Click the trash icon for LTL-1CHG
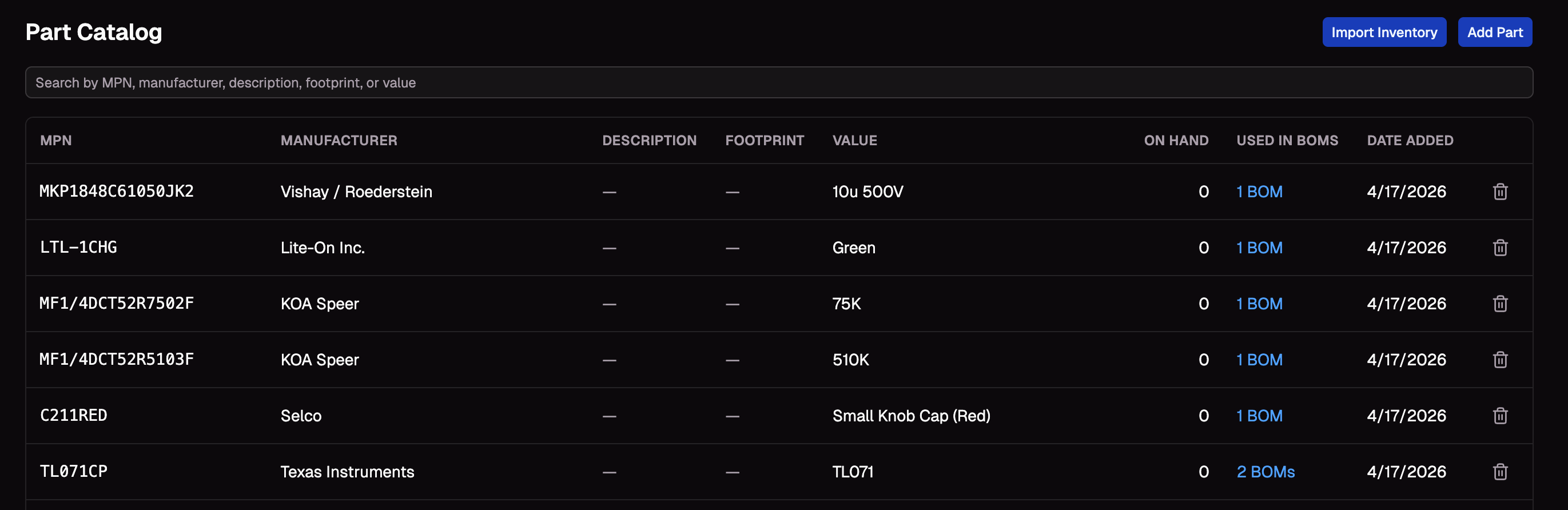This screenshot has width=1568, height=510. (1500, 247)
